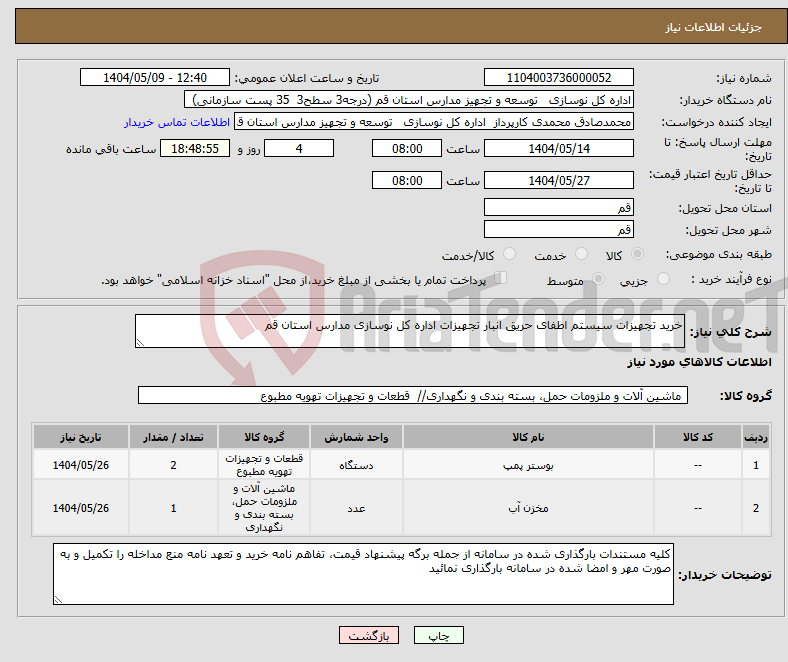
Task: Click the price validity date 1404/05/27
Action: pyautogui.click(x=558, y=180)
